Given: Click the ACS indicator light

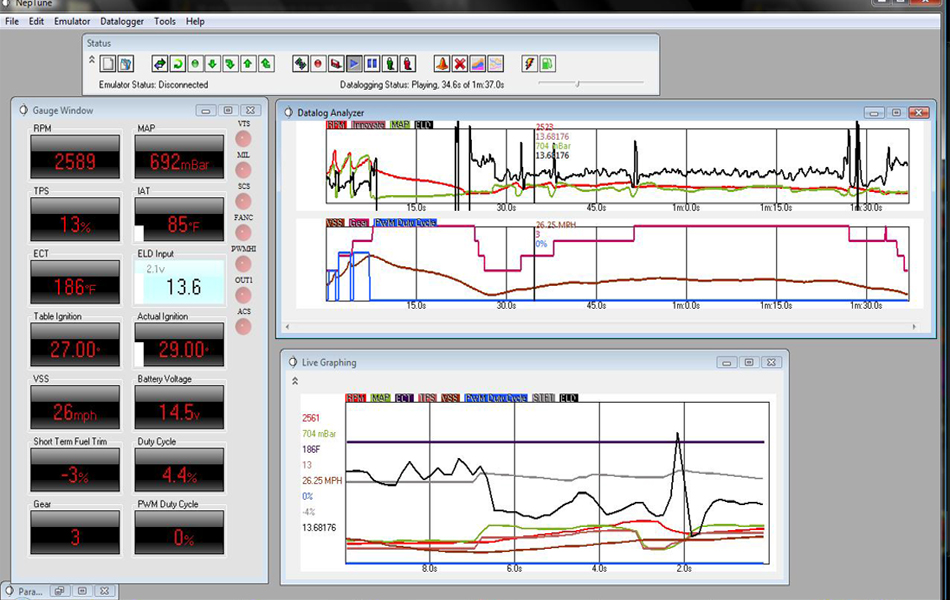Looking at the screenshot, I should click(x=244, y=327).
